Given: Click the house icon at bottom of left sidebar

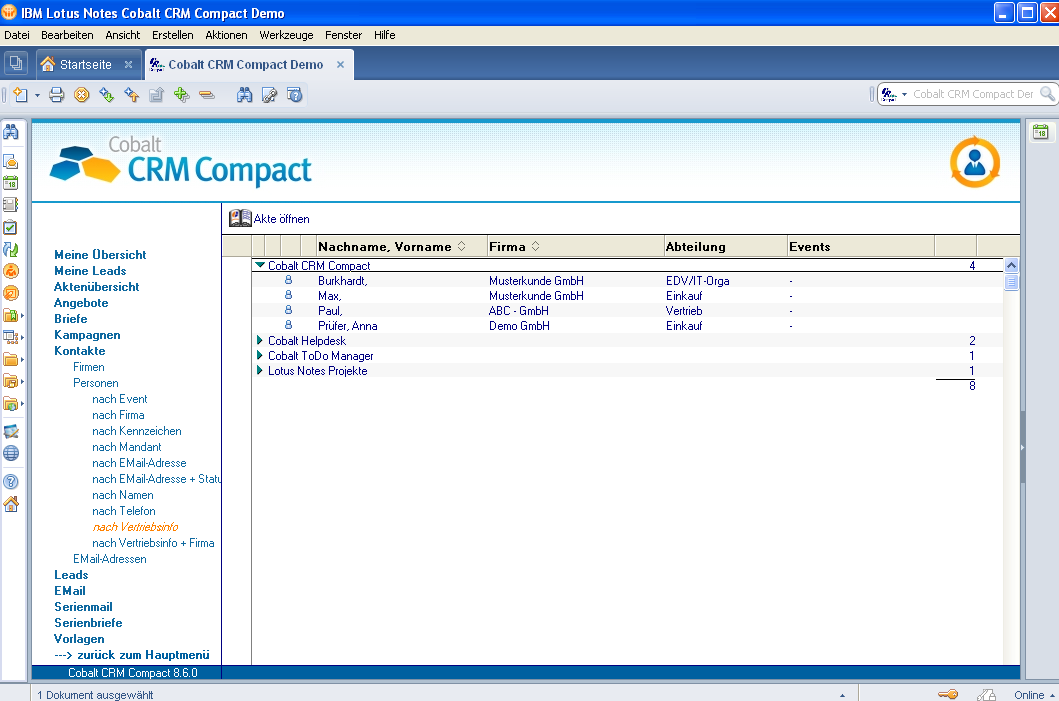Looking at the screenshot, I should (11, 504).
